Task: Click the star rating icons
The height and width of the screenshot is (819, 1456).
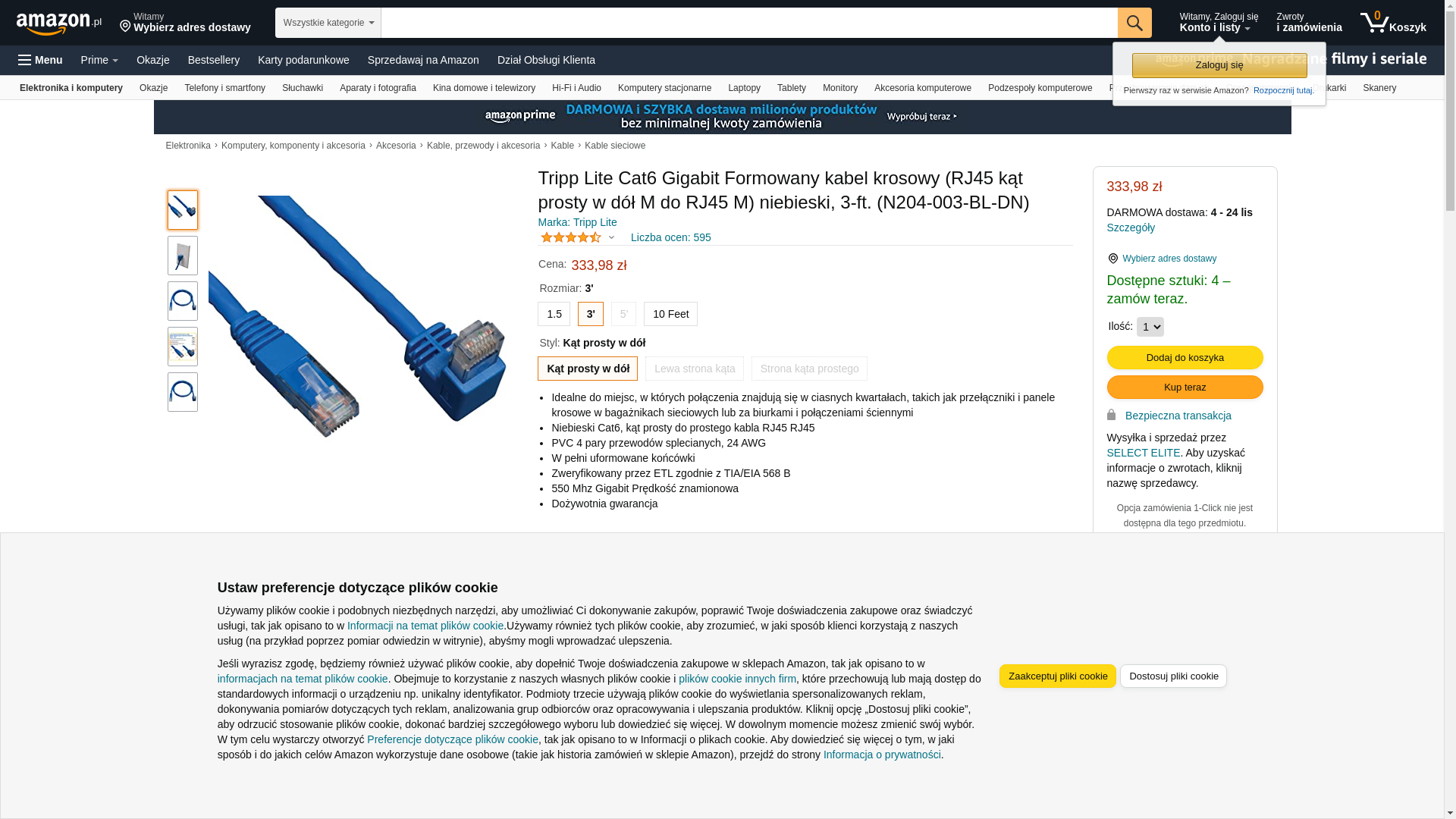Action: point(571,237)
